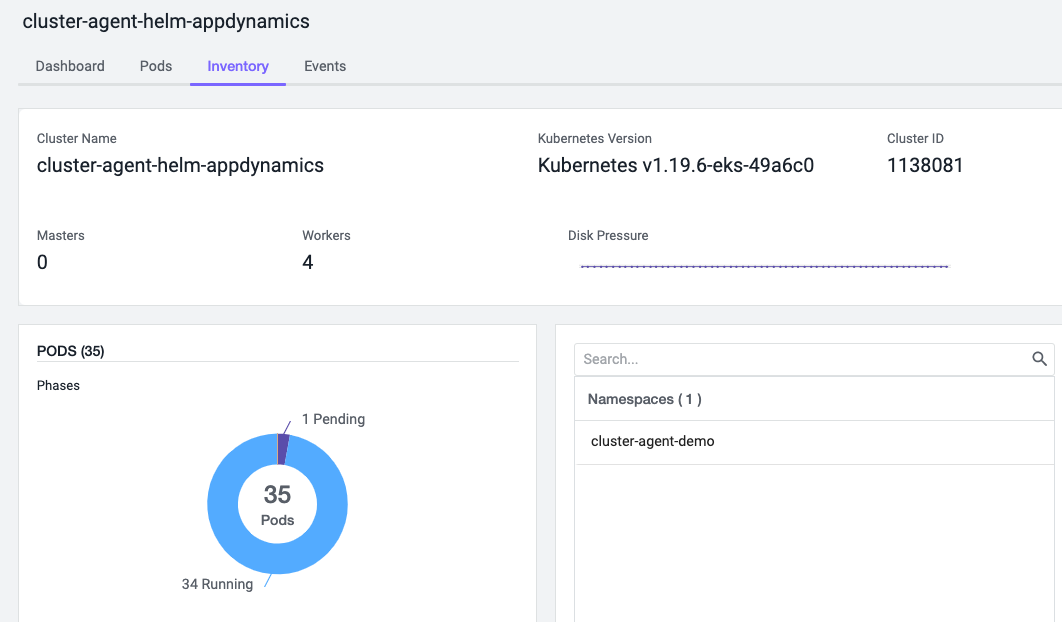This screenshot has height=622, width=1062.
Task: Click the Workers label
Action: 326,235
